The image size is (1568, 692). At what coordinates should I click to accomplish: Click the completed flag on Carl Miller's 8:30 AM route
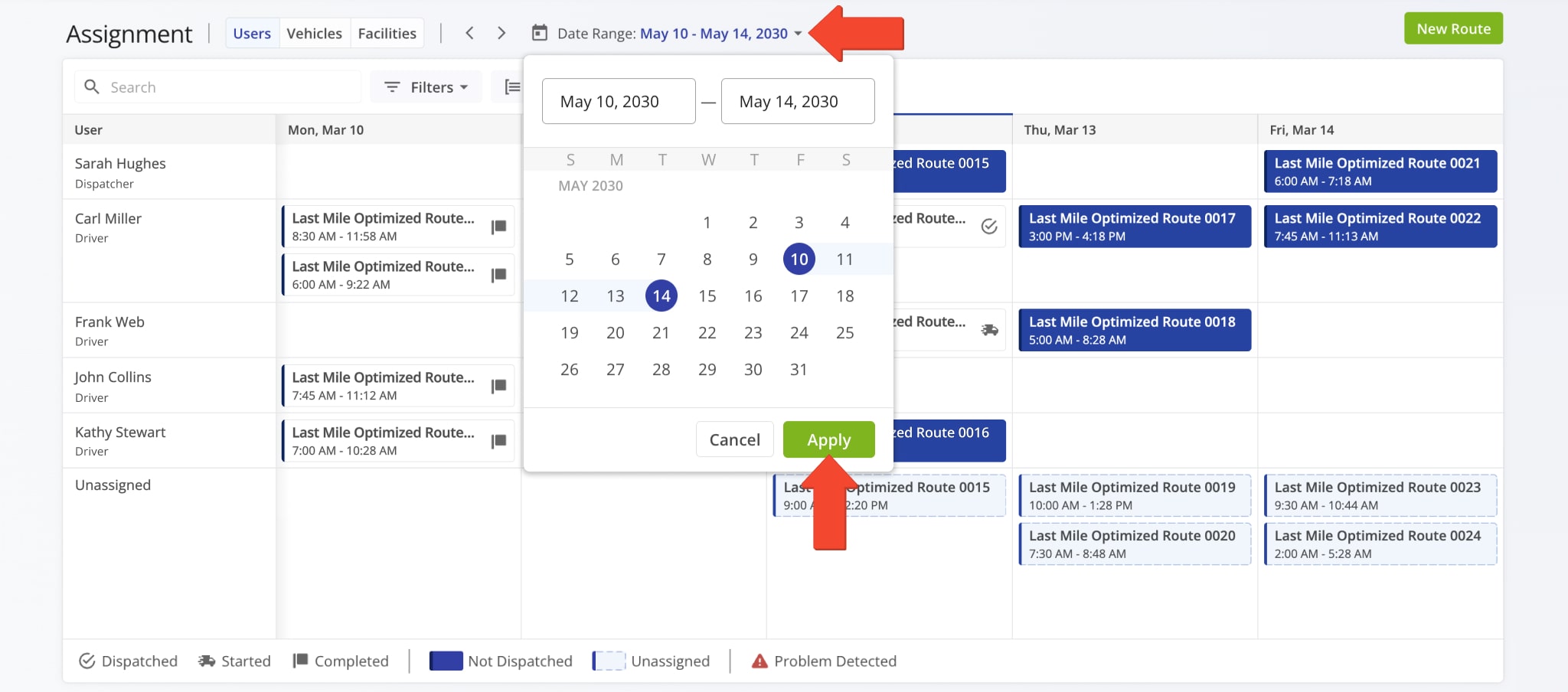click(499, 227)
